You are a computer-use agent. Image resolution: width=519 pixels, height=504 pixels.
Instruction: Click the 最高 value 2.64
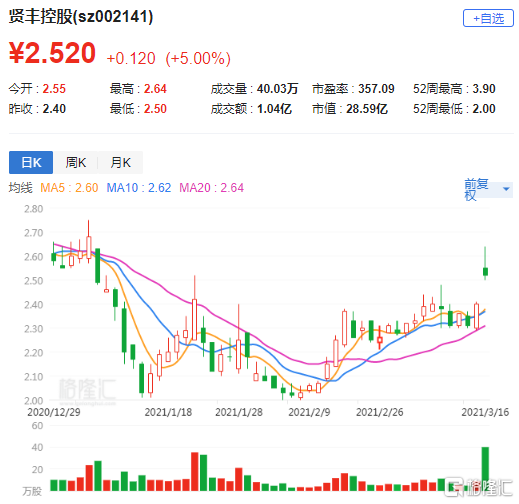pos(155,89)
